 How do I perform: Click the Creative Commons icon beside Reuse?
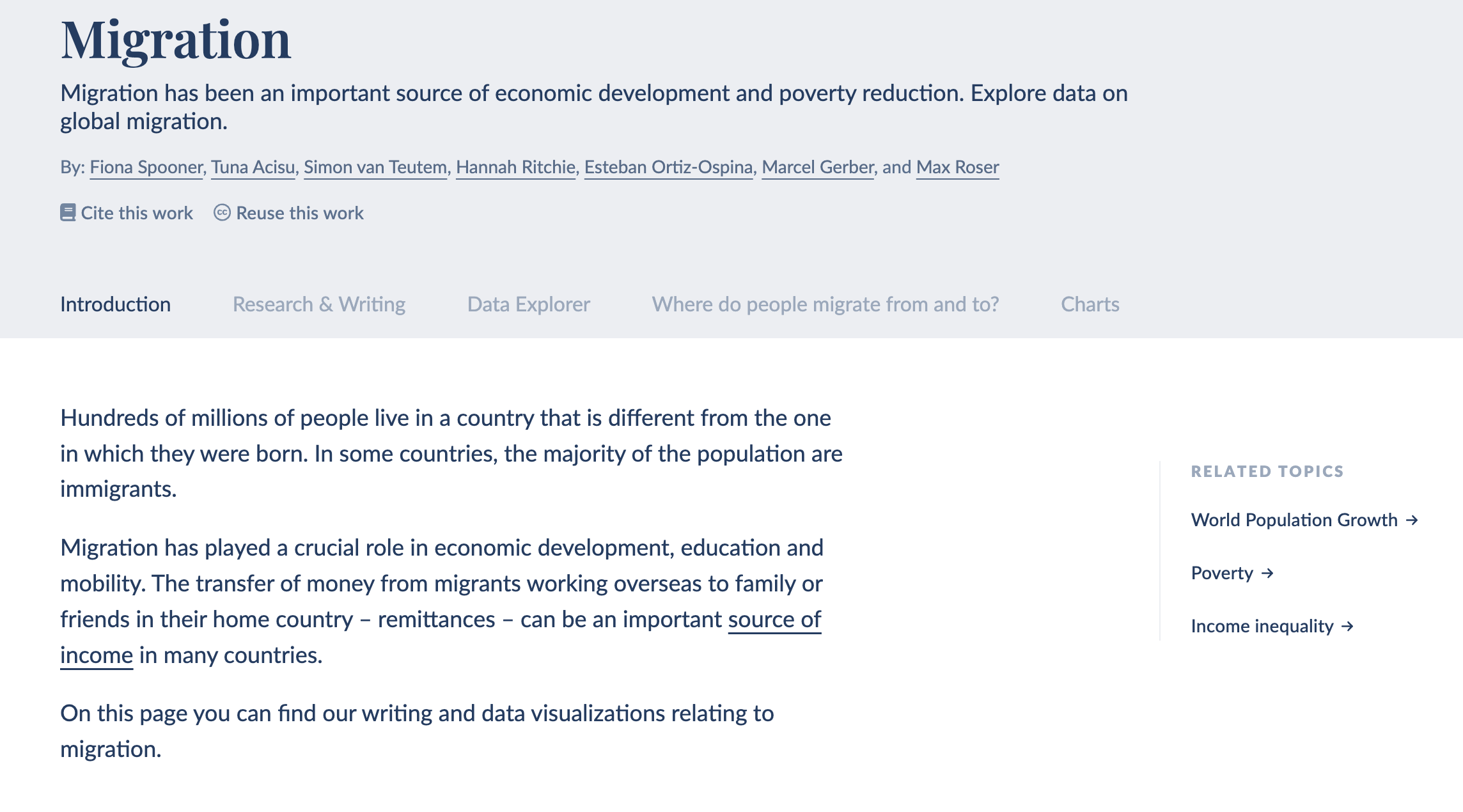click(x=222, y=213)
